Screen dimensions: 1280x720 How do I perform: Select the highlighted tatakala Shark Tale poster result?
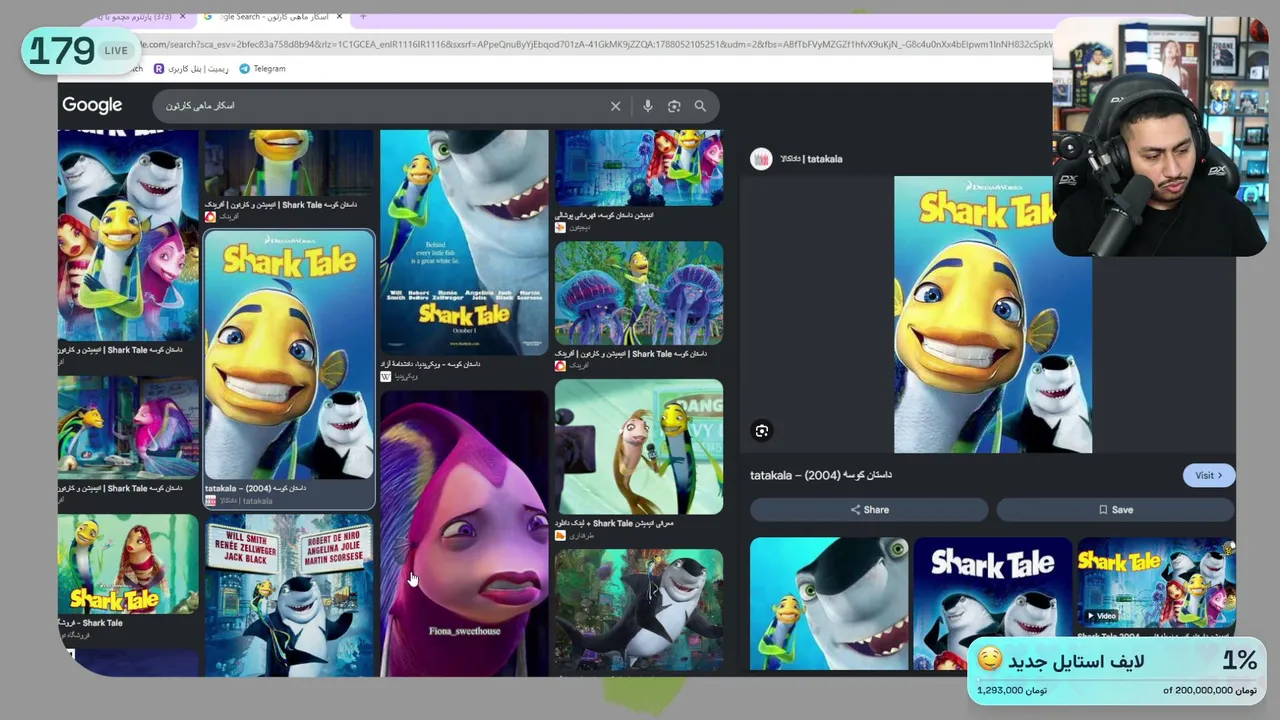(x=289, y=355)
